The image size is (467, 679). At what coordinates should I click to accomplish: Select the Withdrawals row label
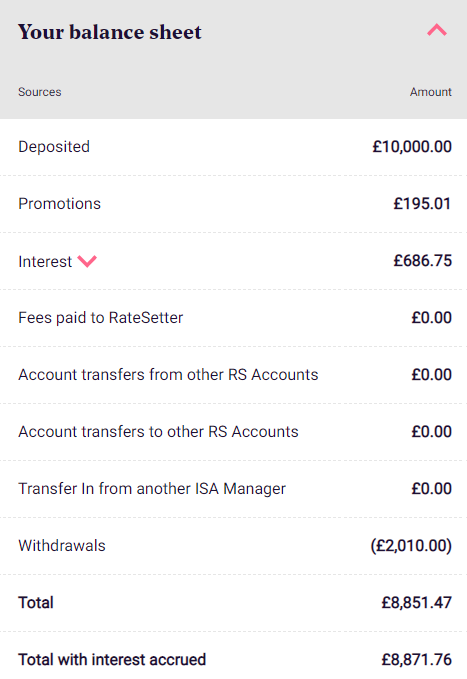62,546
